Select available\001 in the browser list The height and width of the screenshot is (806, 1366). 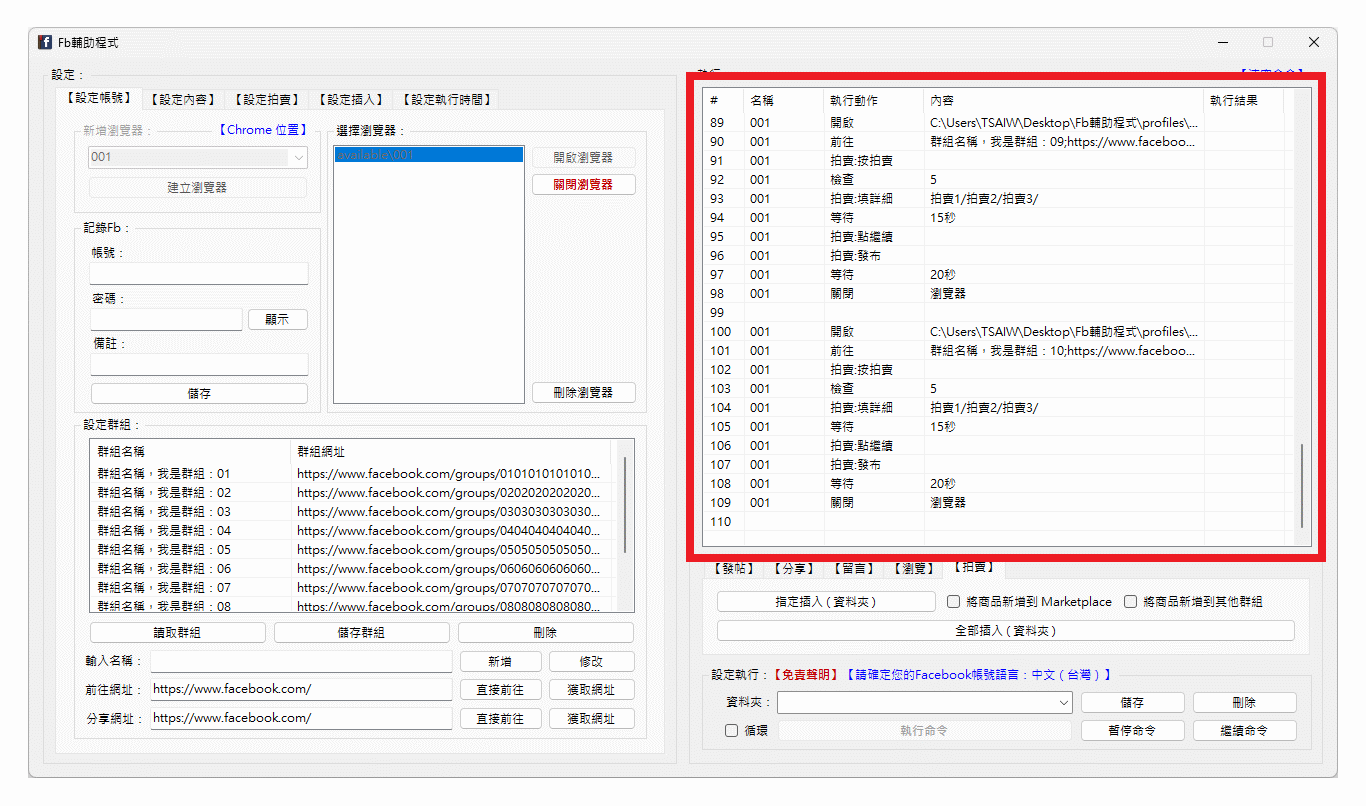coord(428,155)
